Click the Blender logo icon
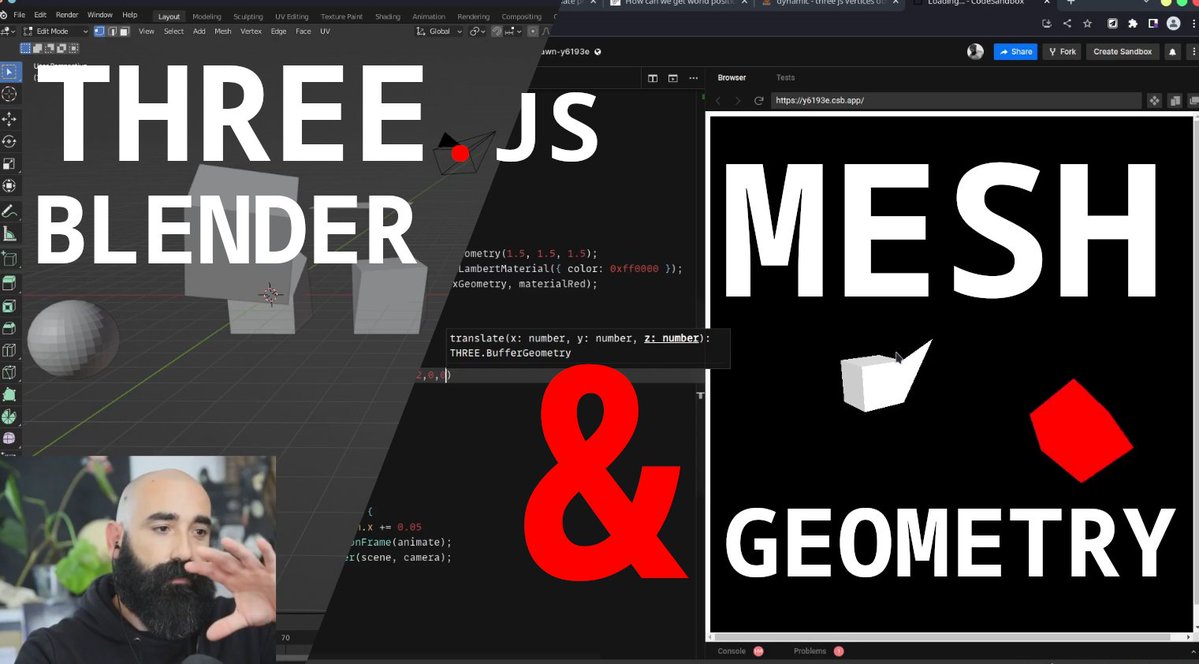 4,15
